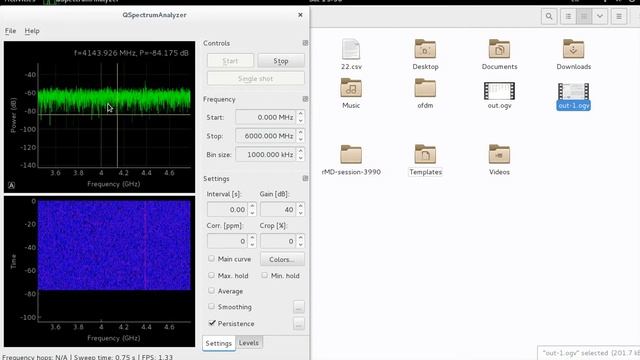
Task: Float the Frequency dock panel
Action: (x=305, y=99)
